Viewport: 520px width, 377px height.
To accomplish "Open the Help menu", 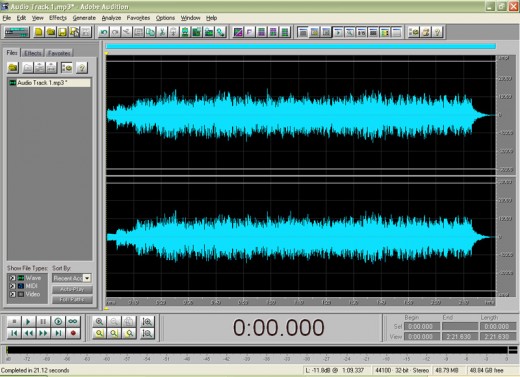I will pyautogui.click(x=212, y=18).
